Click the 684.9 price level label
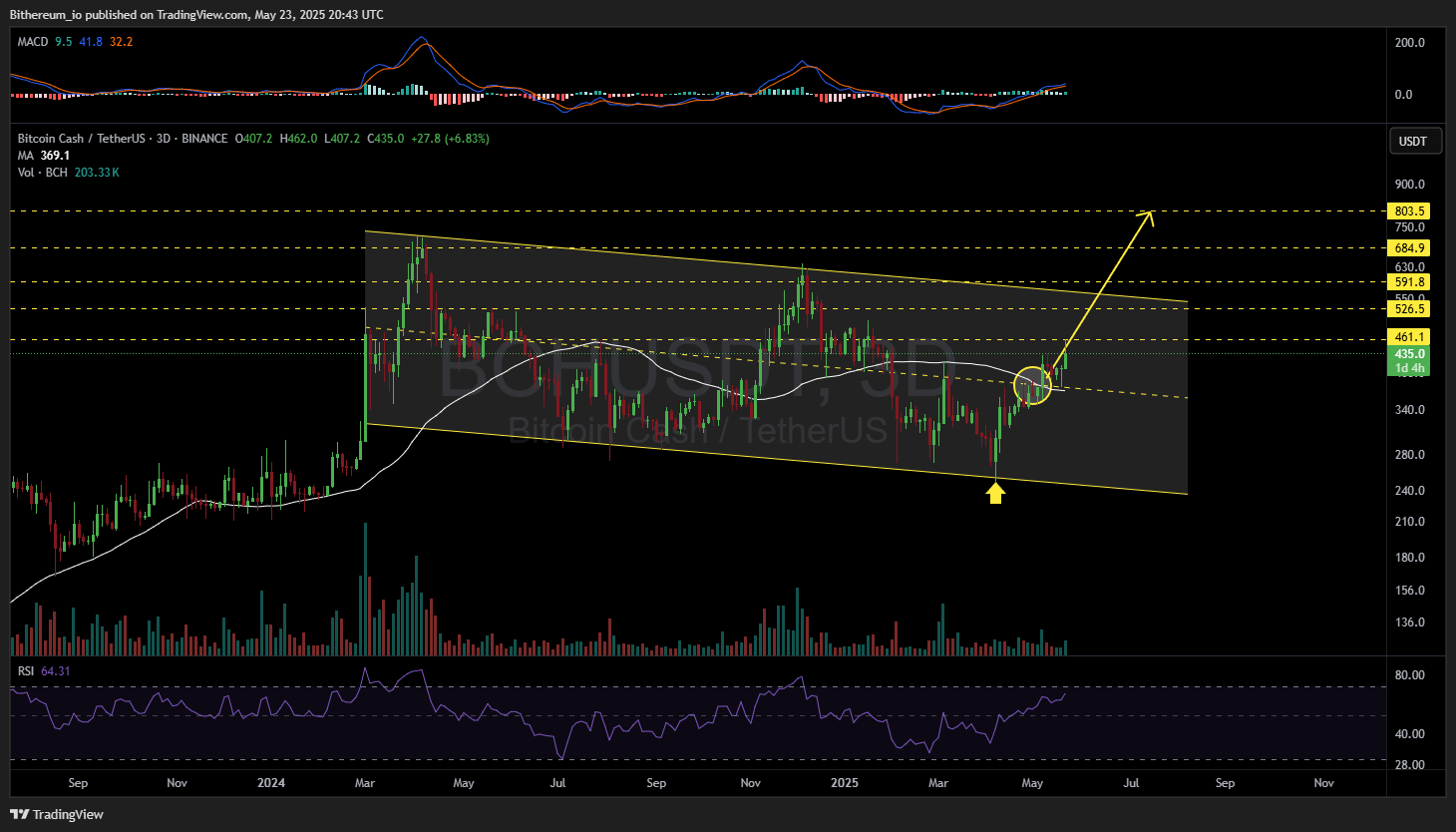The image size is (1456, 832). pyautogui.click(x=1409, y=248)
